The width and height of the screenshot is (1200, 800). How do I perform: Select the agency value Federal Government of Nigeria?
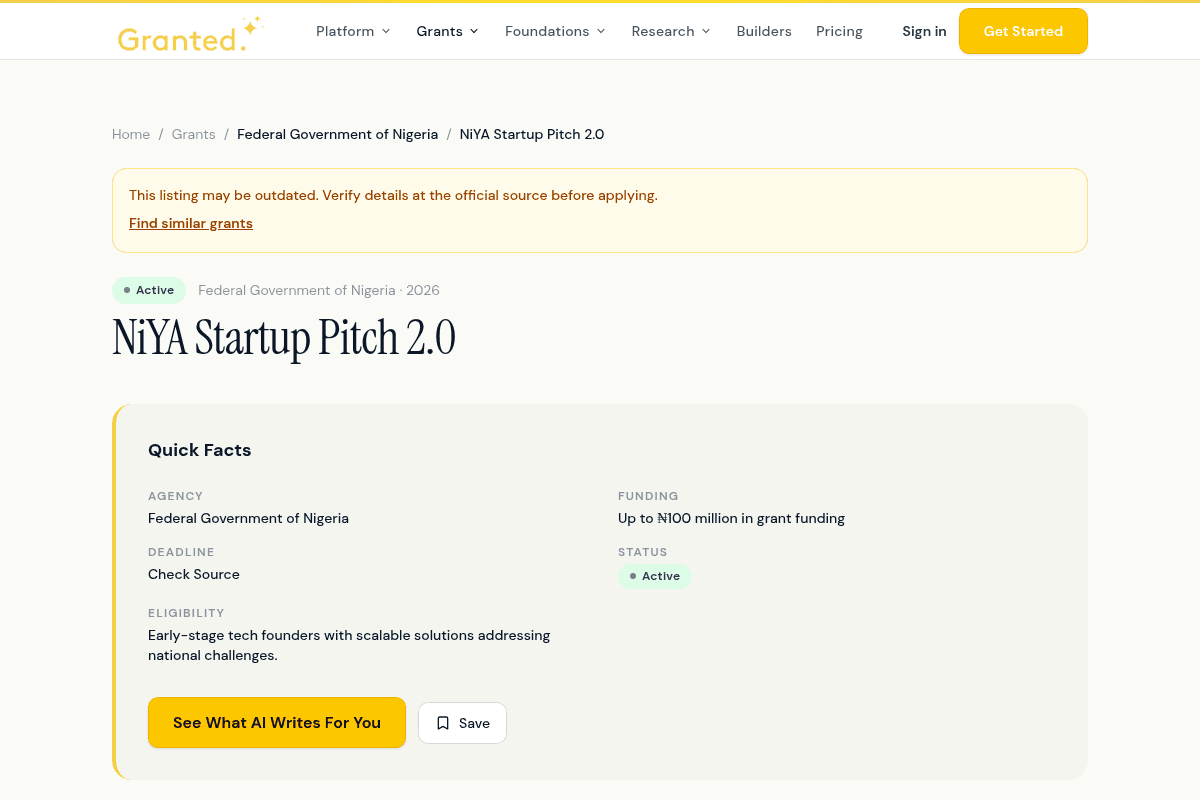click(x=248, y=518)
